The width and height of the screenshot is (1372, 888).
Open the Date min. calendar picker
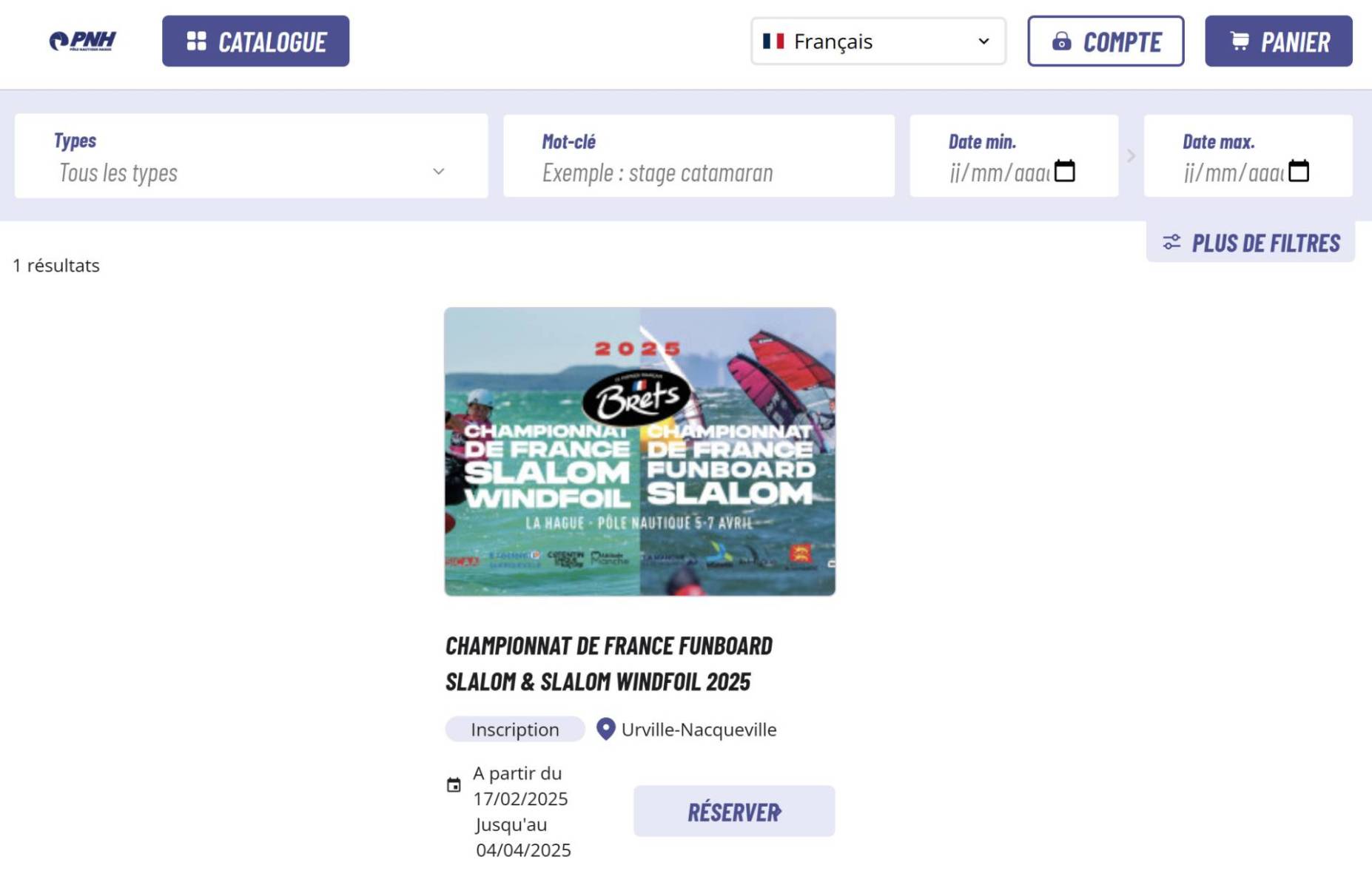(x=1064, y=171)
